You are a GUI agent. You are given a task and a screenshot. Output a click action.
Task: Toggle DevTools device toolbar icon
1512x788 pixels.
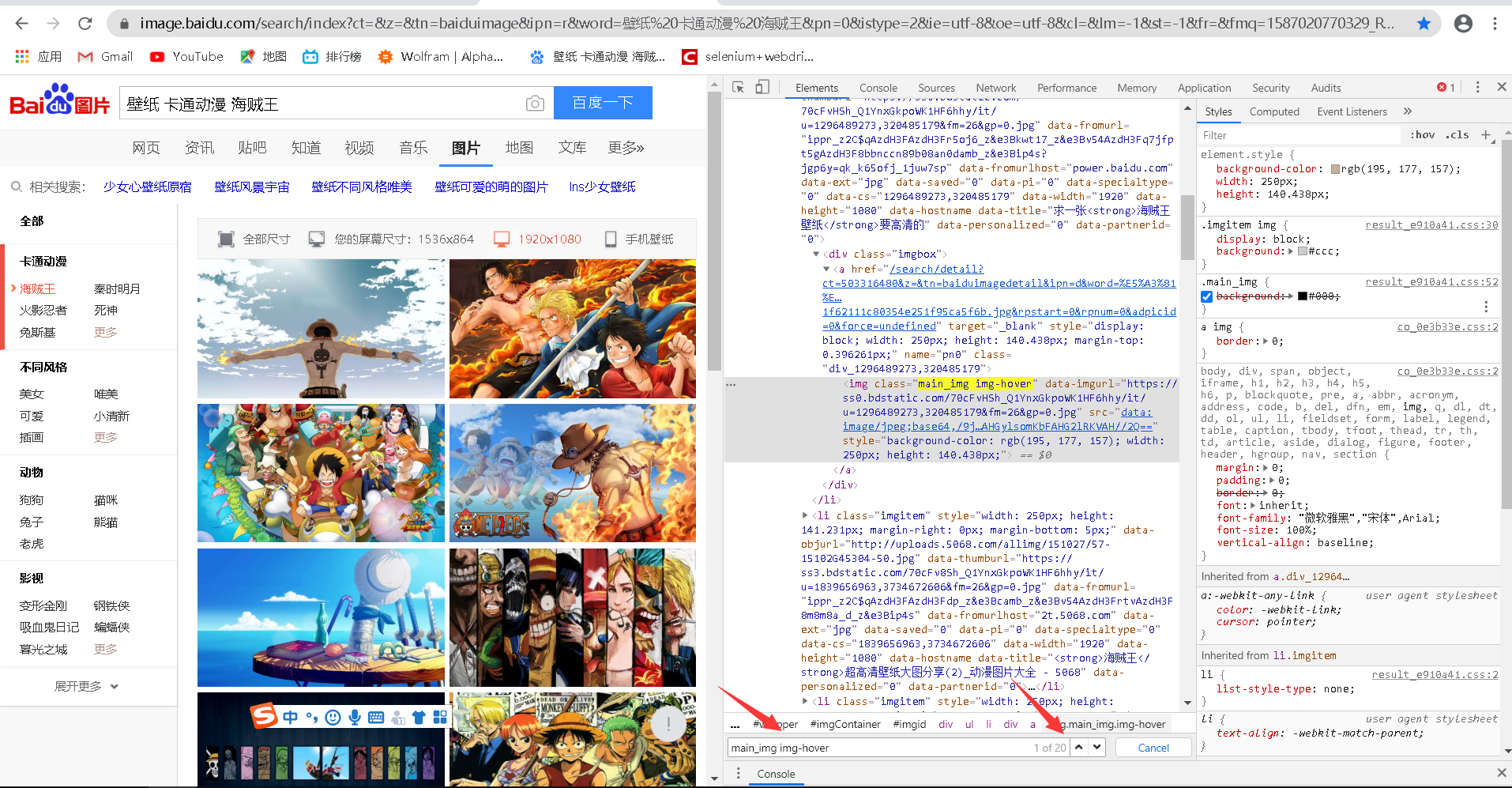pyautogui.click(x=762, y=88)
